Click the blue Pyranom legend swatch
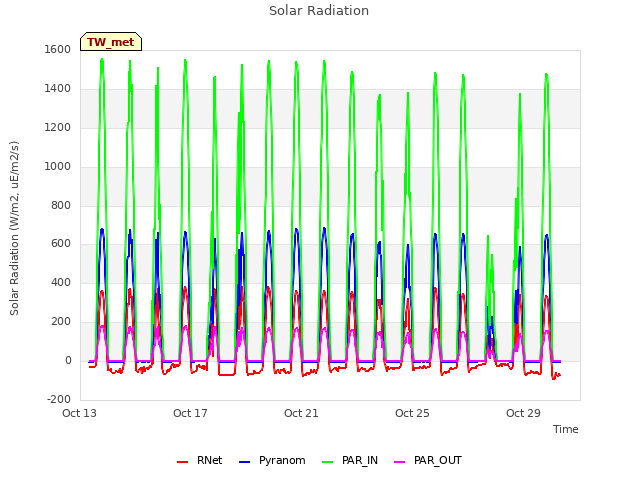640x480 pixels. [x=244, y=462]
